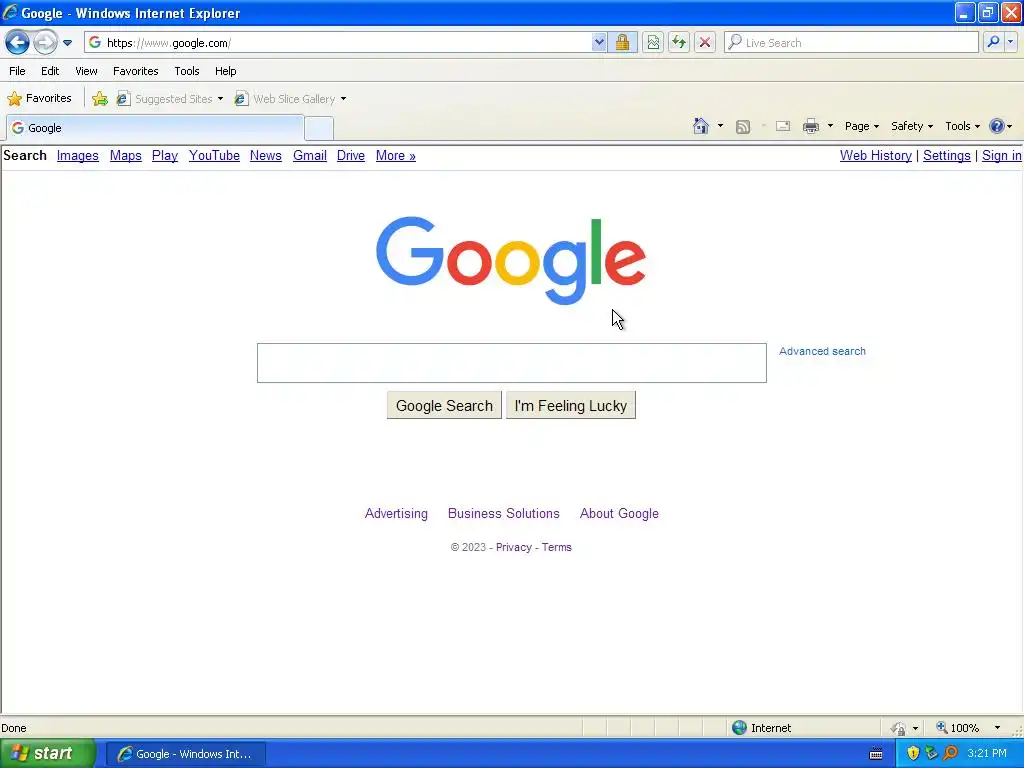Go back using the Back arrow button

[17, 43]
